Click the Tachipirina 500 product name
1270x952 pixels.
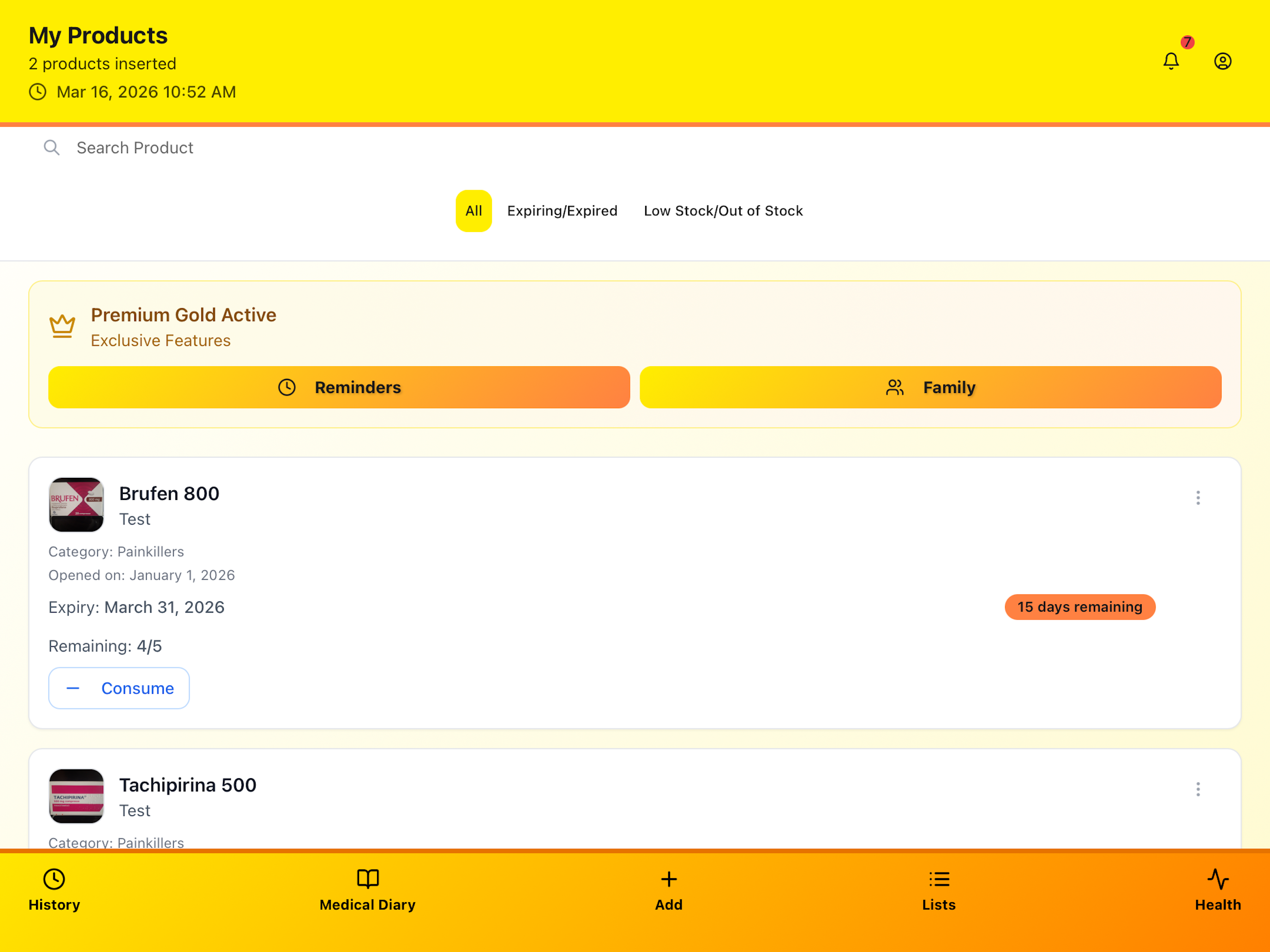pyautogui.click(x=188, y=785)
